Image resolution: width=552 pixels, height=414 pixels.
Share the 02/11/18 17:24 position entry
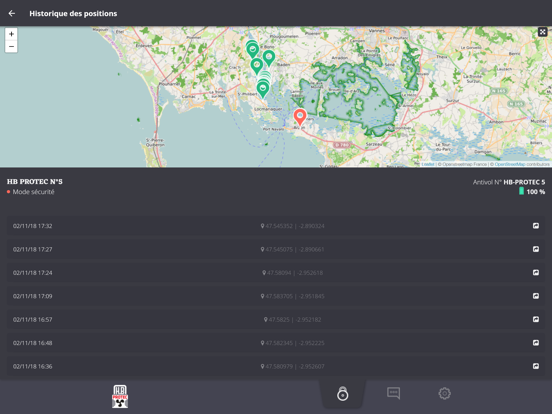click(x=535, y=272)
